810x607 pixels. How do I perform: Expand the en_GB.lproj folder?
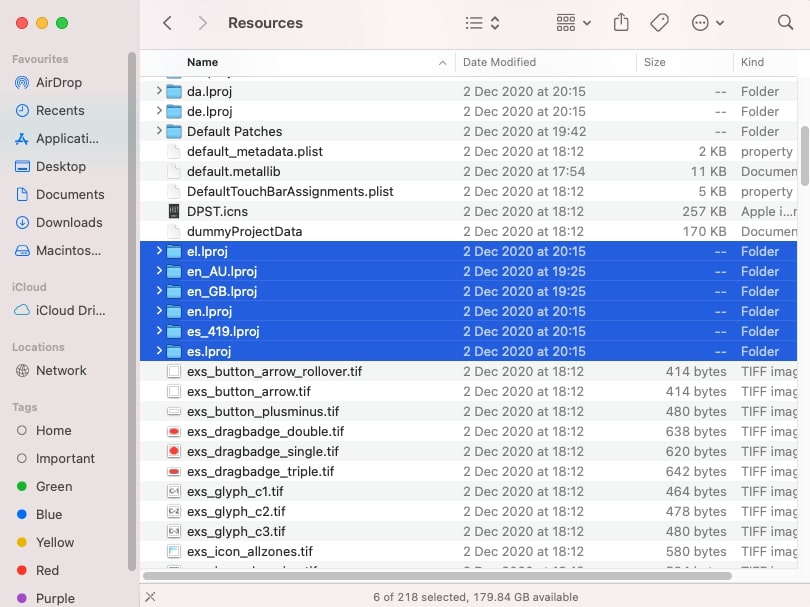(x=159, y=291)
